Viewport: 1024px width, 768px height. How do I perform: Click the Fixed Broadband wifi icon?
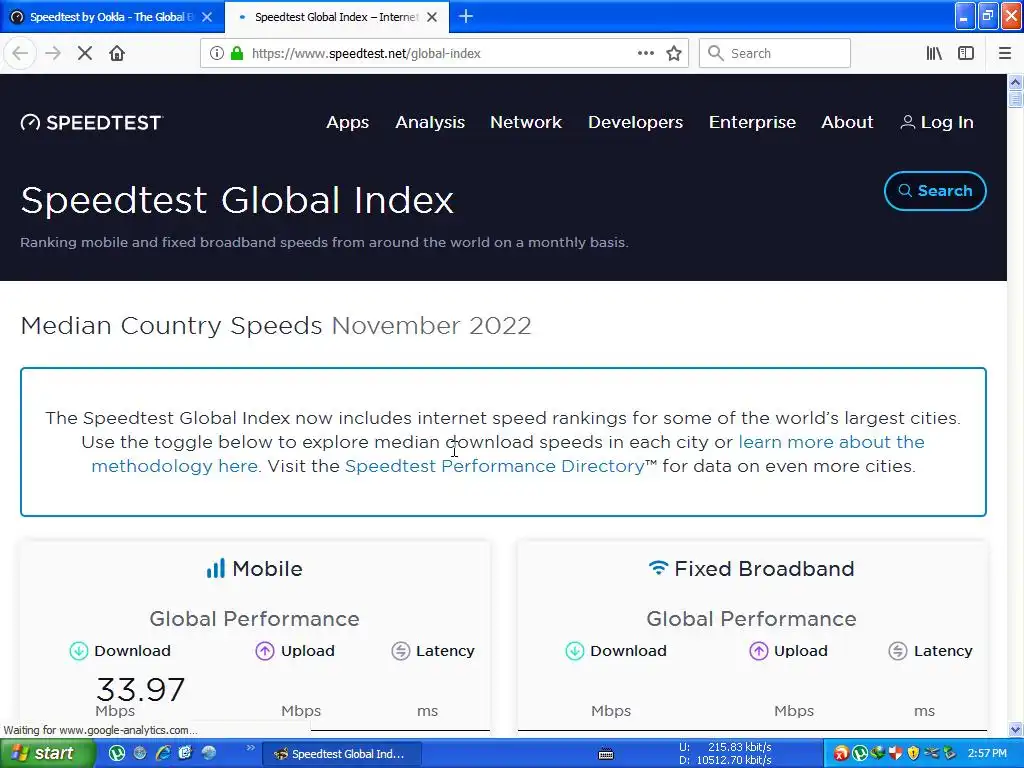658,568
